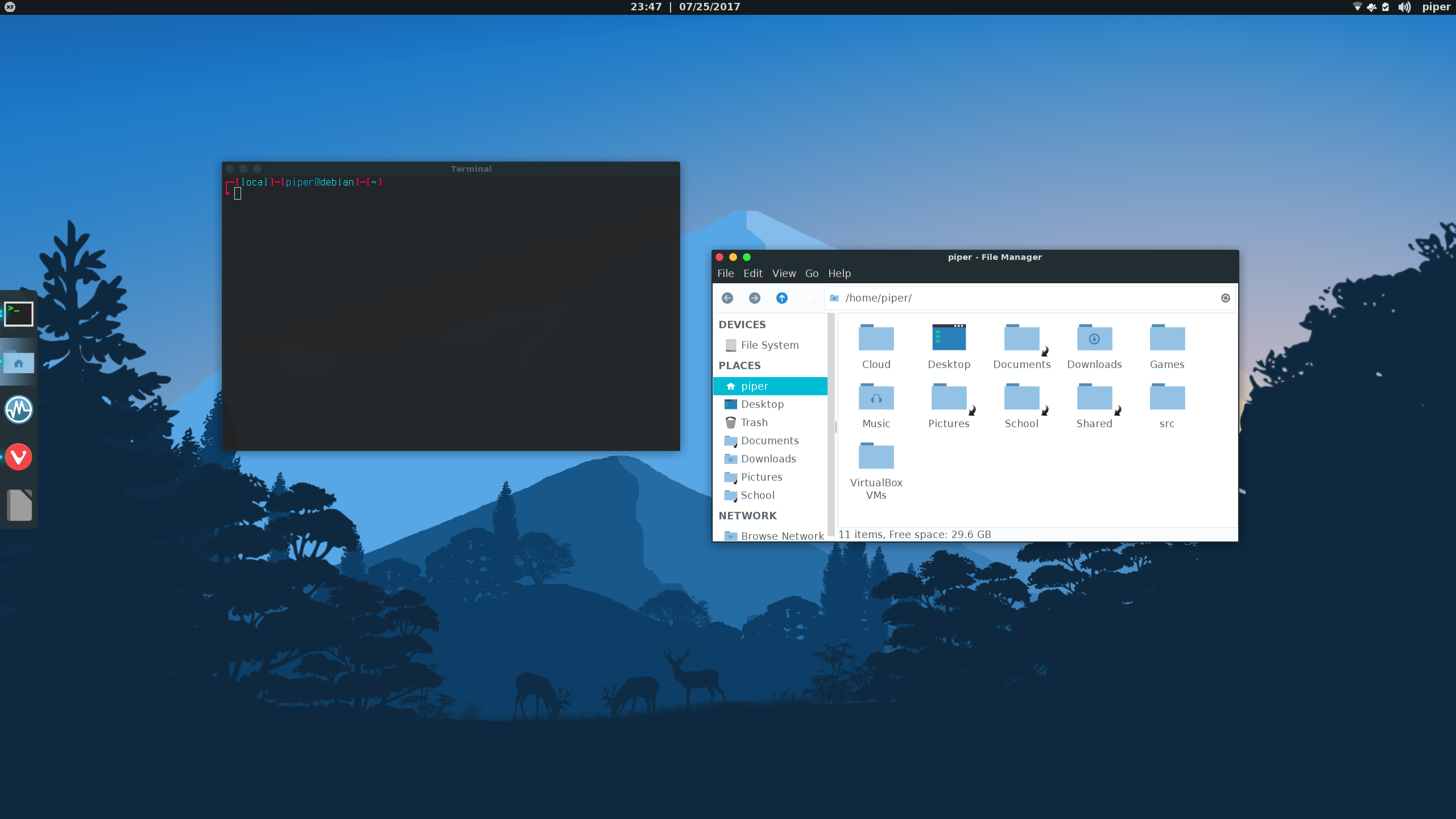The width and height of the screenshot is (1456, 819).
Task: Click the reload icon in path bar
Action: point(1226,298)
